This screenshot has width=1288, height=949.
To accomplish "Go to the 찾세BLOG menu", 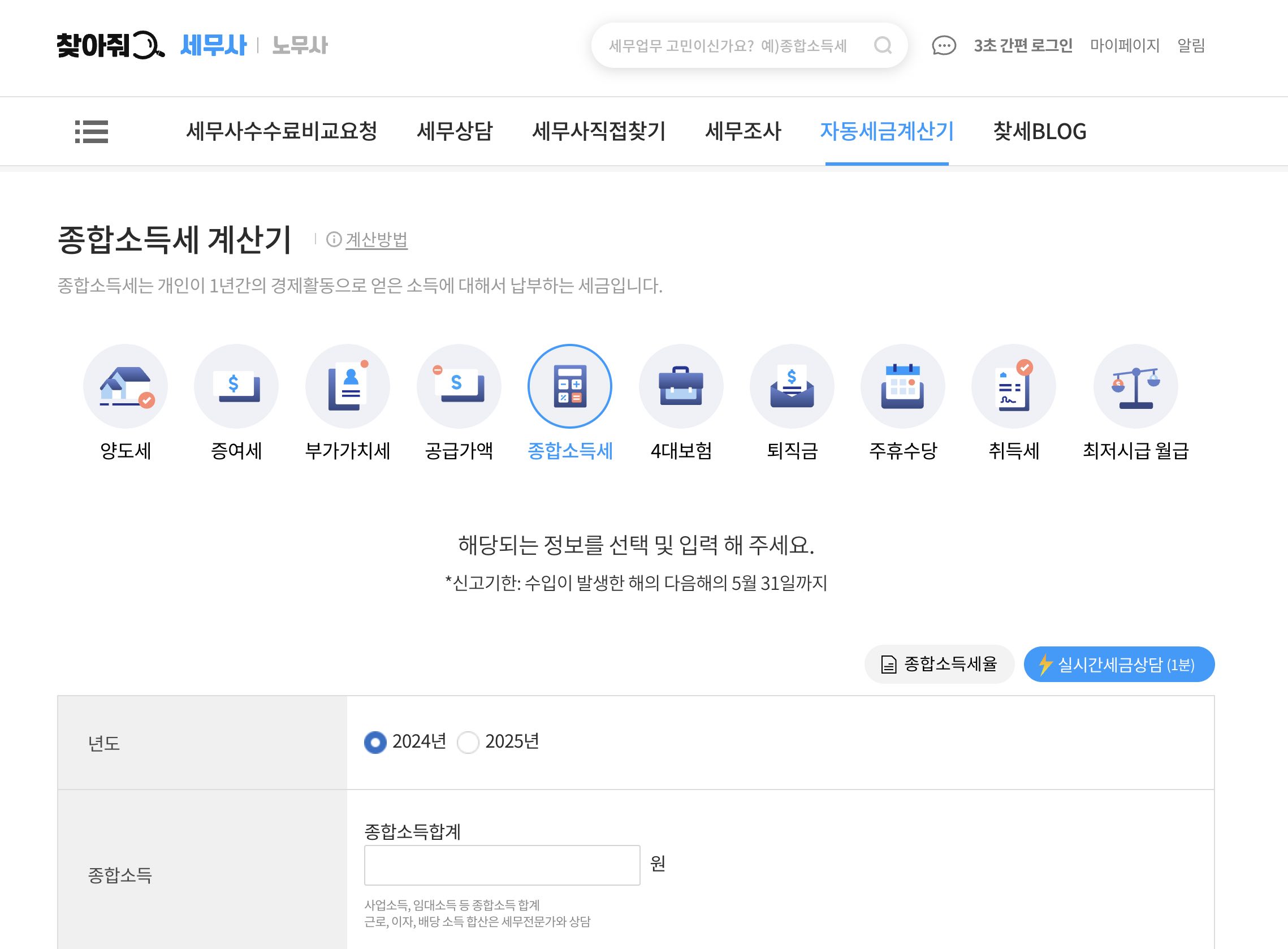I will tap(1039, 132).
